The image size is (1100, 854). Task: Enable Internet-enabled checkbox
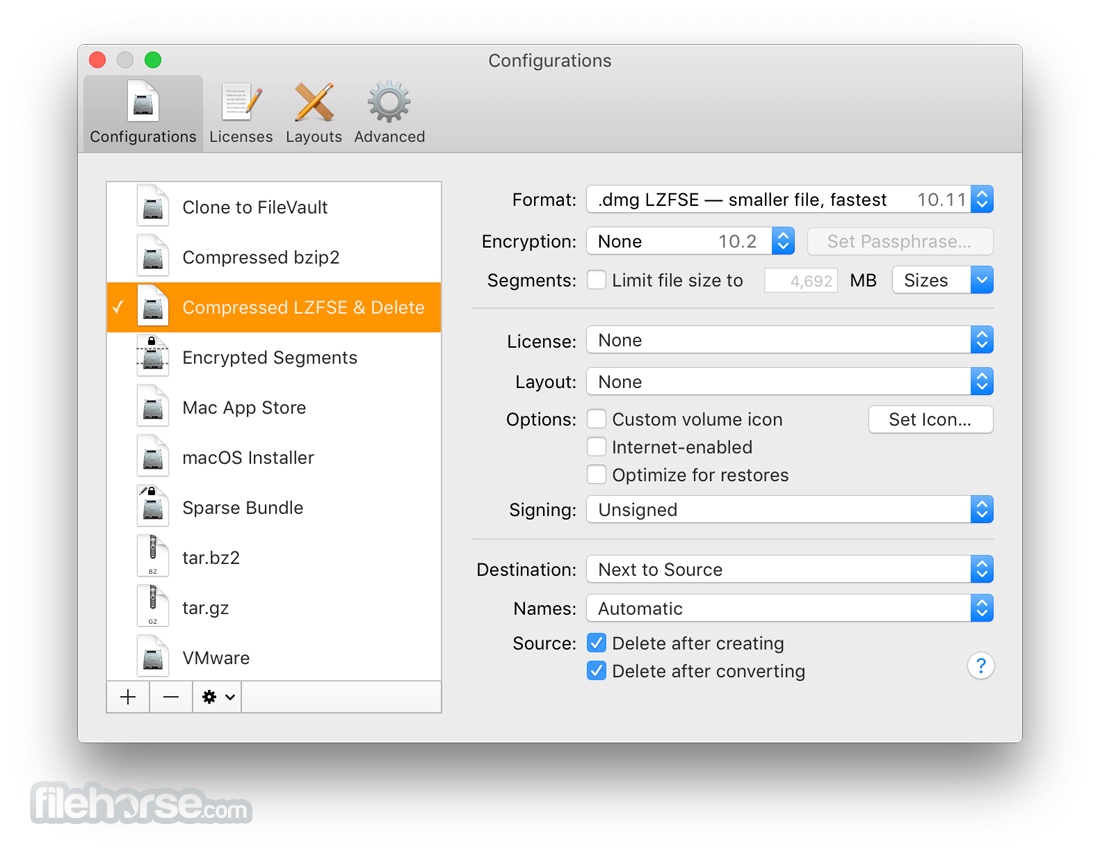click(x=596, y=447)
